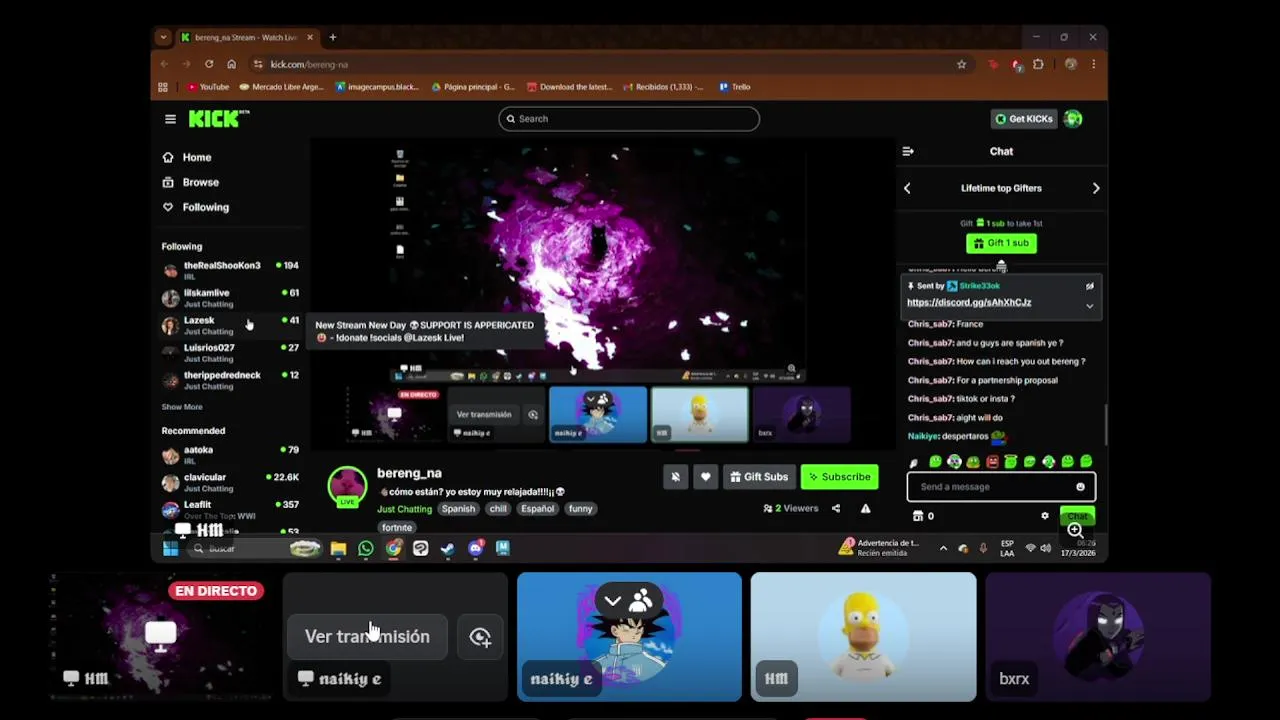
Task: Follow channel with heart button
Action: [x=706, y=477]
